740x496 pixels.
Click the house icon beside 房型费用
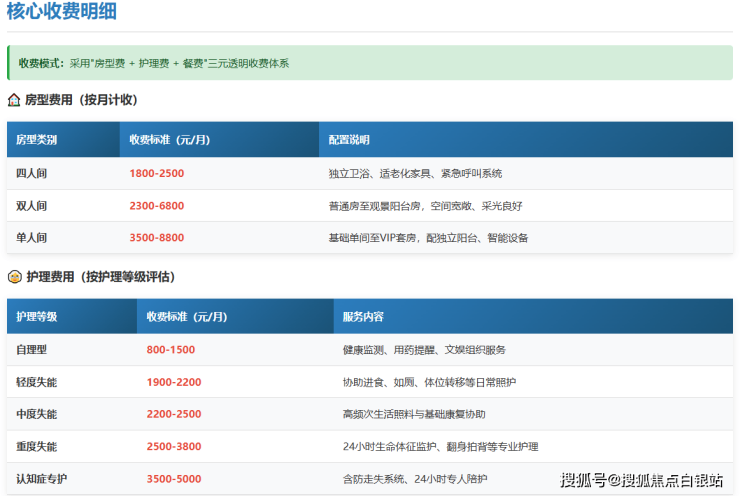(x=14, y=100)
